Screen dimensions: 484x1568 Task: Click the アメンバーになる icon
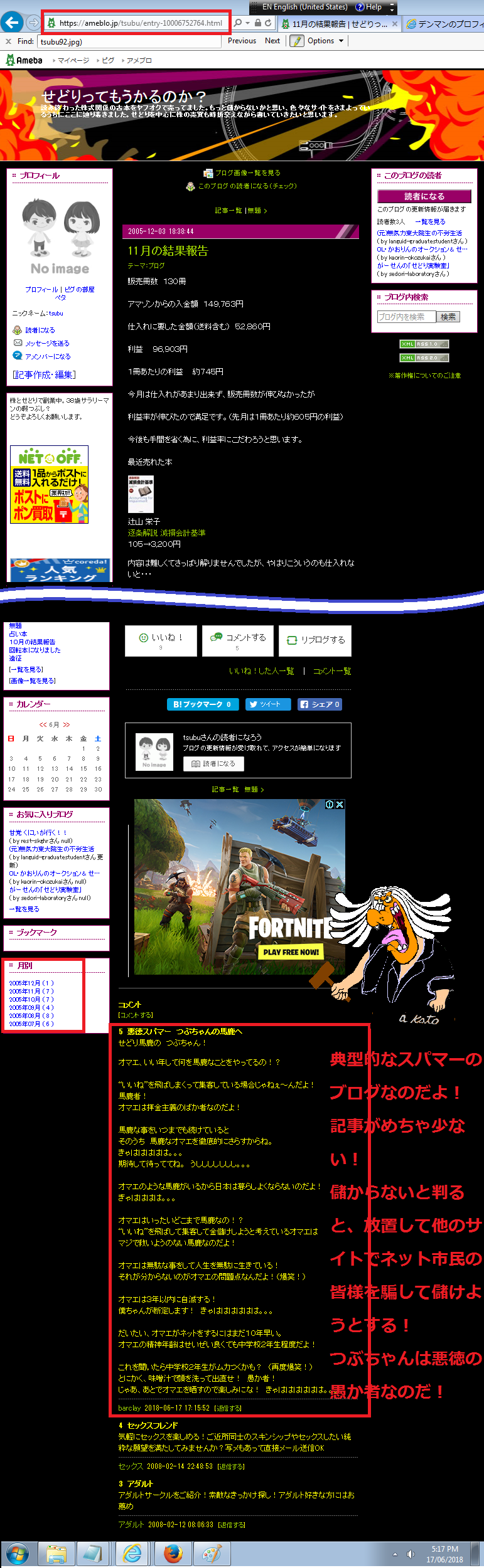tap(18, 356)
